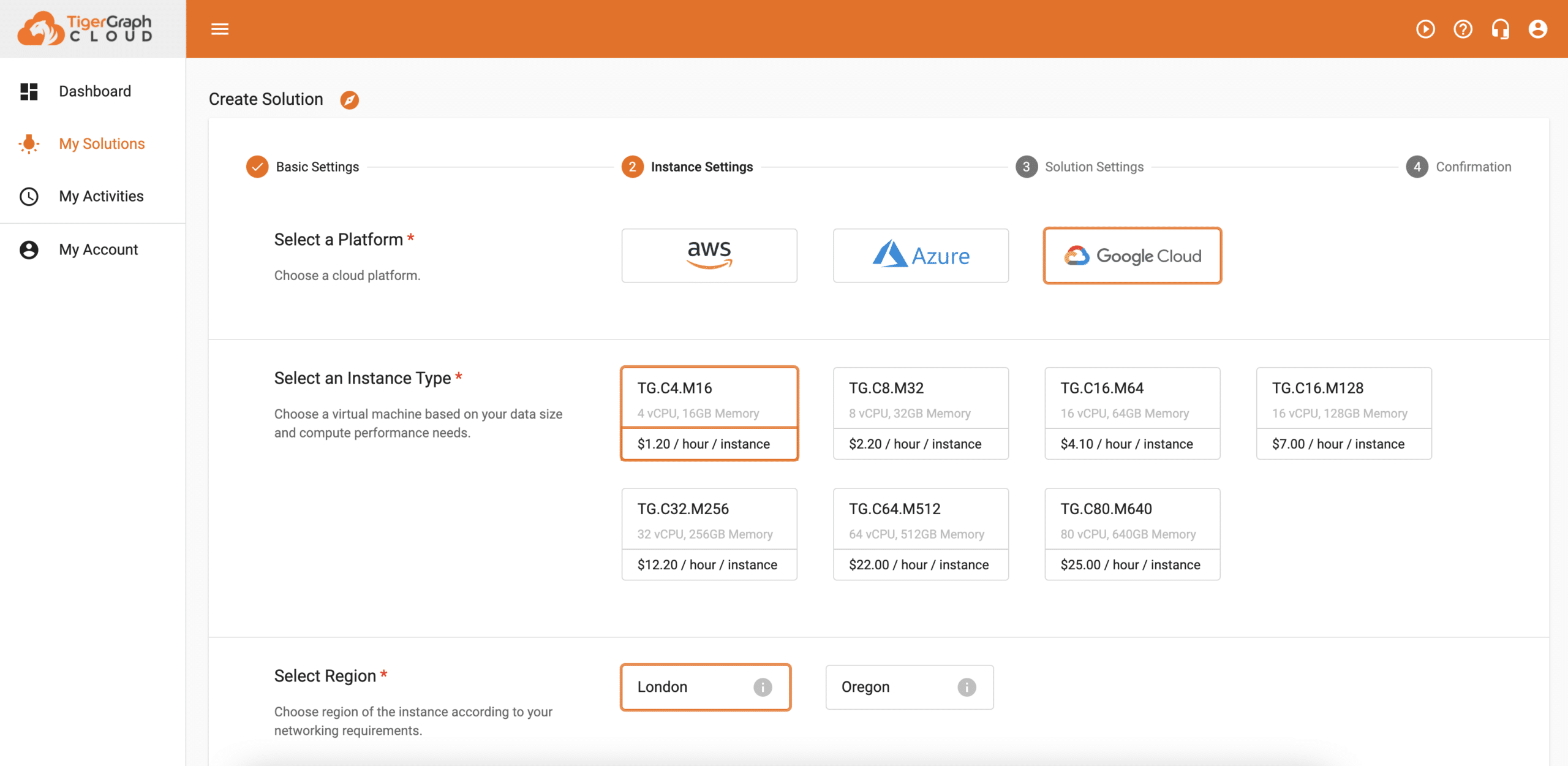This screenshot has height=766, width=1568.
Task: Click the My Account person icon
Action: click(29, 249)
